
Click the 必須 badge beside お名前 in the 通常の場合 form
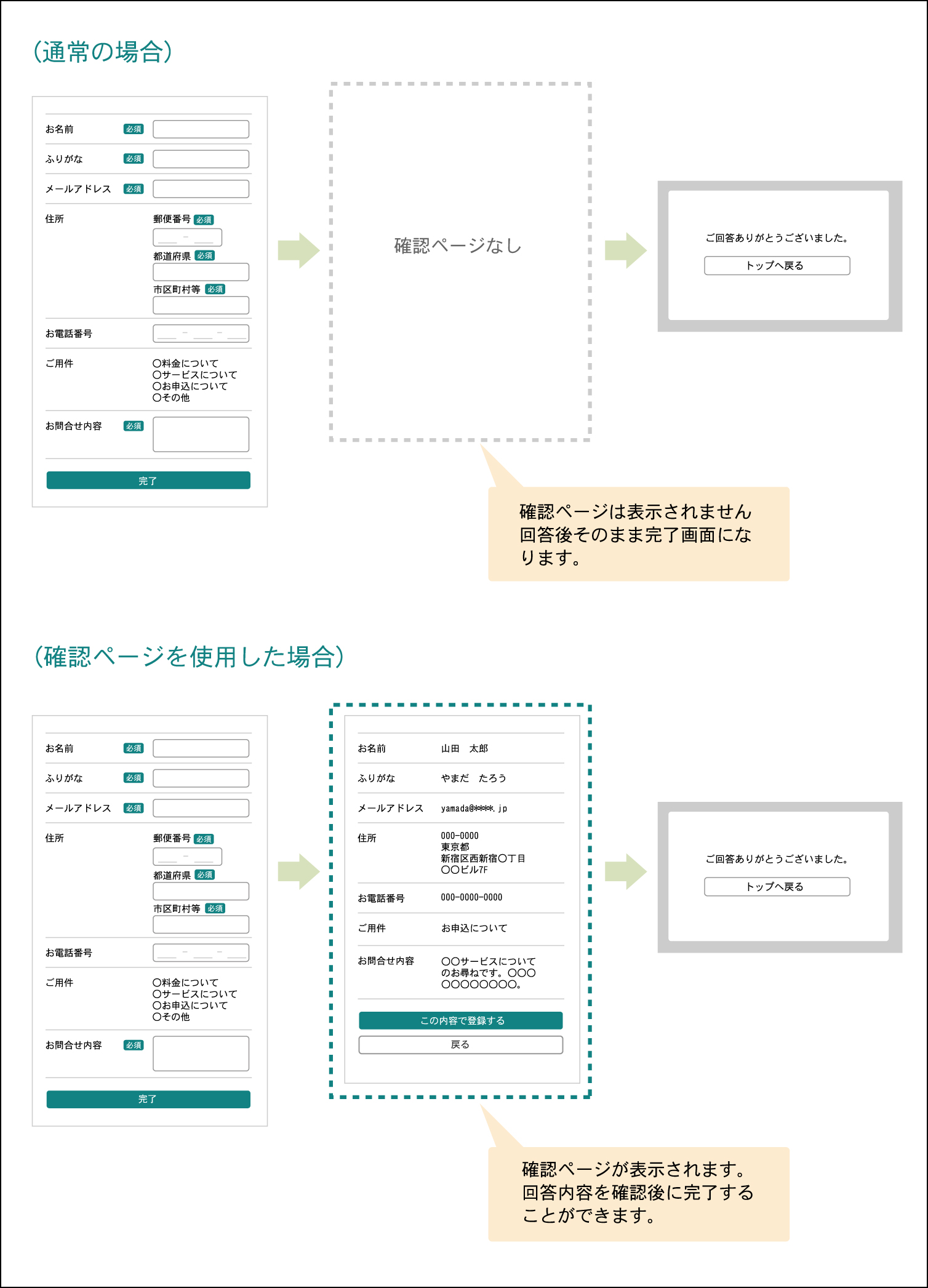tap(134, 129)
